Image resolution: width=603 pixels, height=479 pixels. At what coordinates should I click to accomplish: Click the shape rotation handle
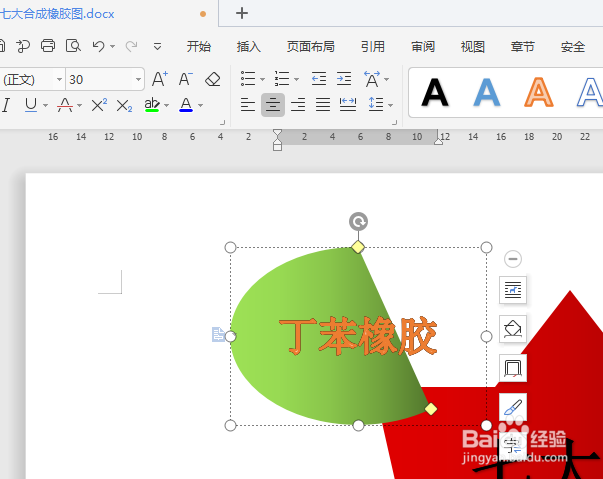pyautogui.click(x=358, y=221)
